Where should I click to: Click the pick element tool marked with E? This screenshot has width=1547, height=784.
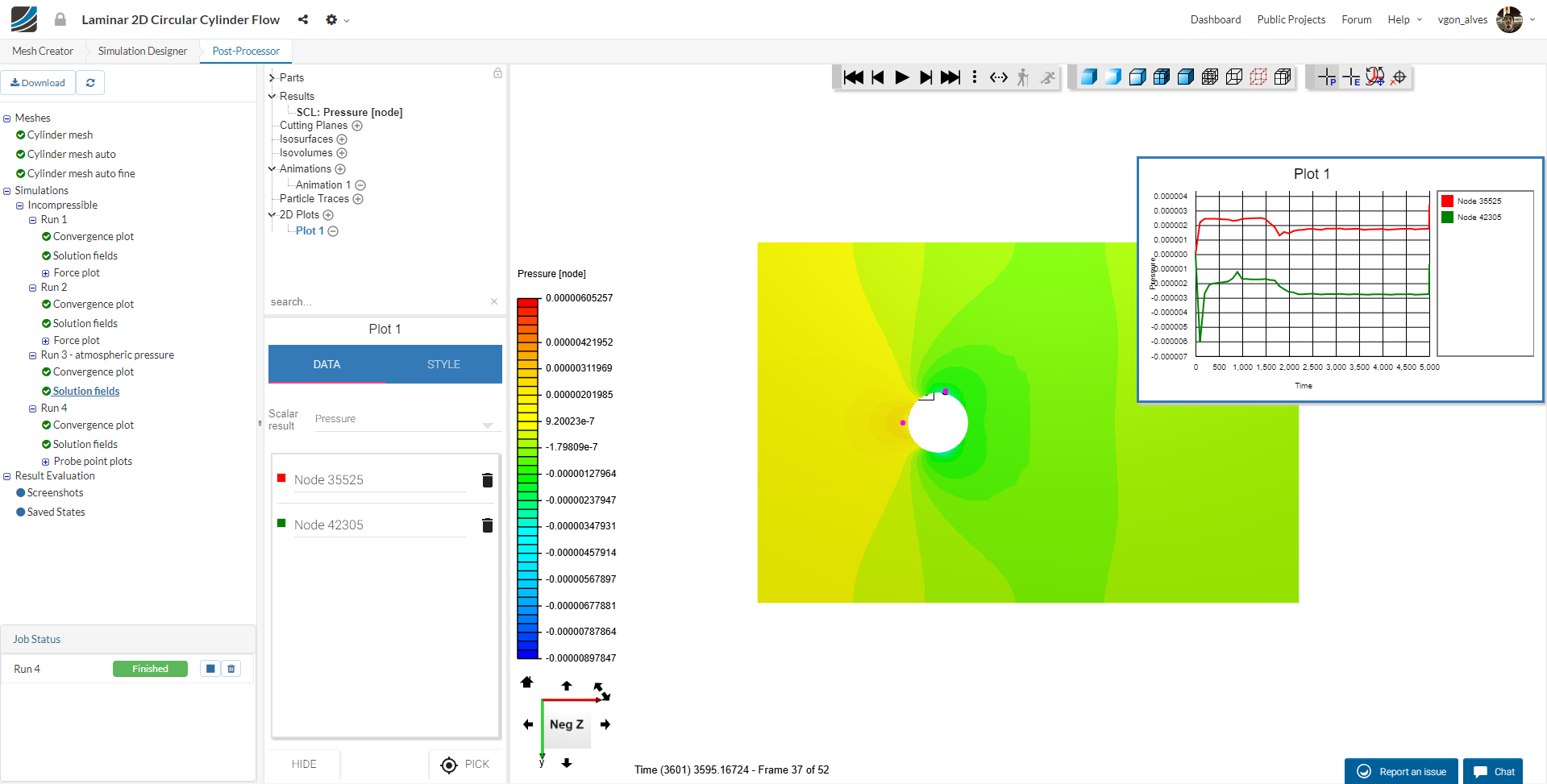(1351, 77)
